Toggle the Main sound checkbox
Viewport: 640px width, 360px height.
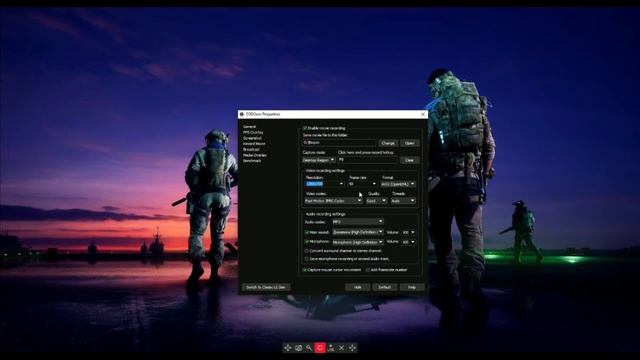[x=307, y=232]
